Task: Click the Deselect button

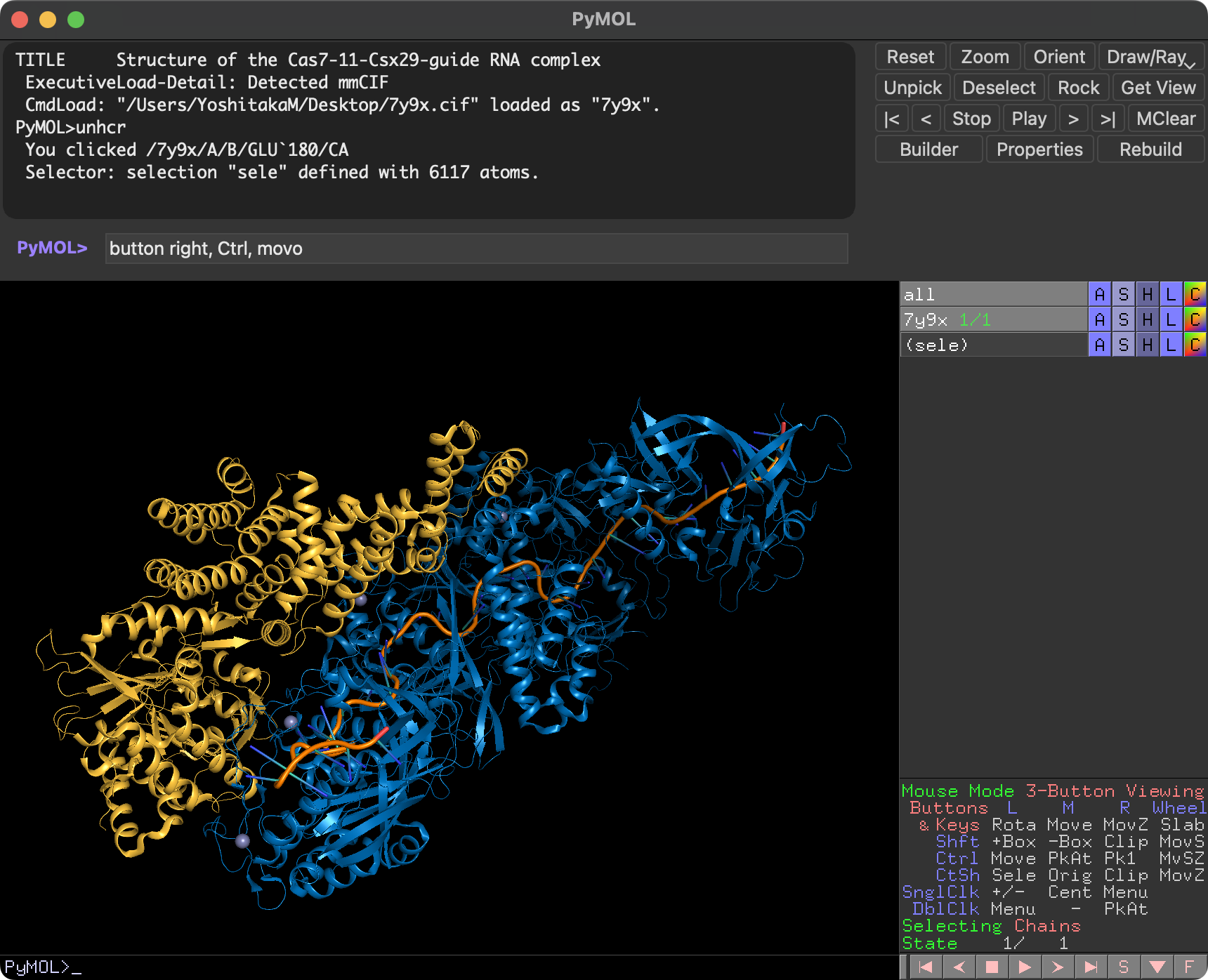Action: (x=999, y=87)
